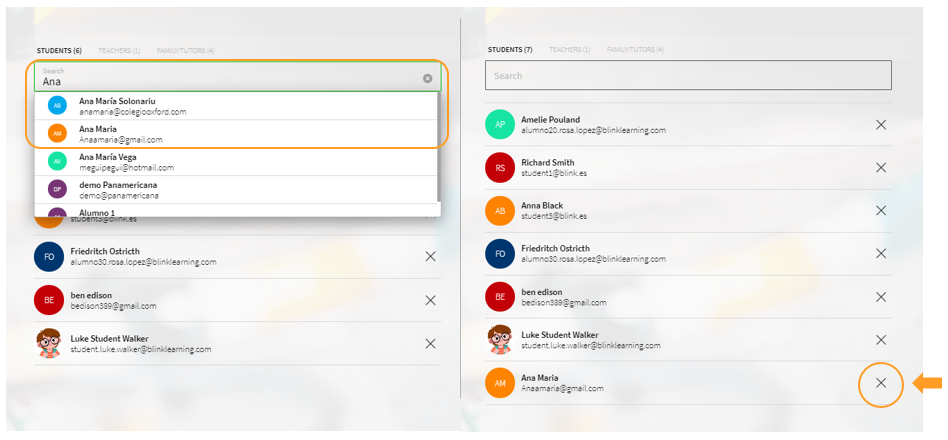Remove Anna Black from right students list

[x=880, y=211]
